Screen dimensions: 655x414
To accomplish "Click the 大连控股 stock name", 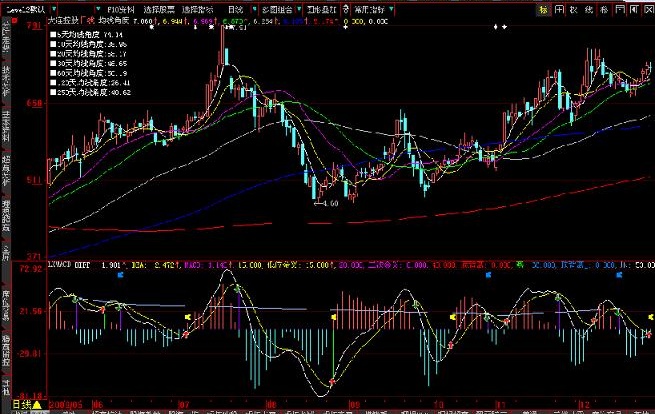I will 63,20.
